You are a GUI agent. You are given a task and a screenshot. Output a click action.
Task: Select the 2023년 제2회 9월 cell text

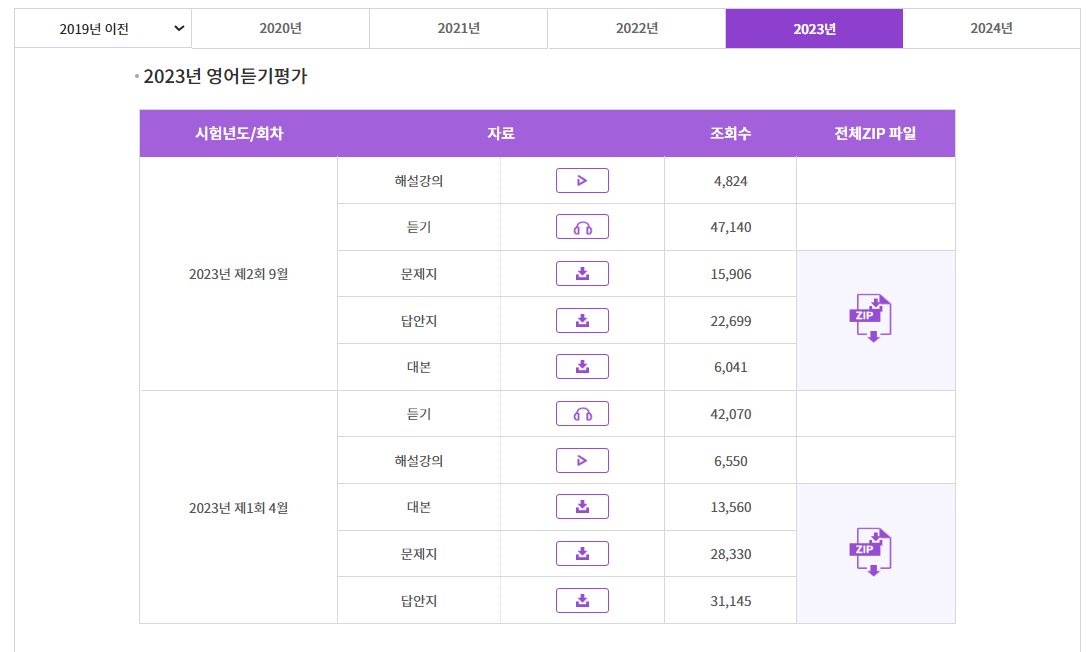click(238, 274)
